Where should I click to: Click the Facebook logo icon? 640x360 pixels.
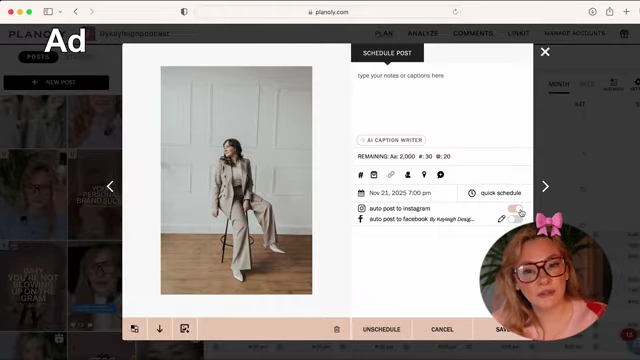point(360,219)
